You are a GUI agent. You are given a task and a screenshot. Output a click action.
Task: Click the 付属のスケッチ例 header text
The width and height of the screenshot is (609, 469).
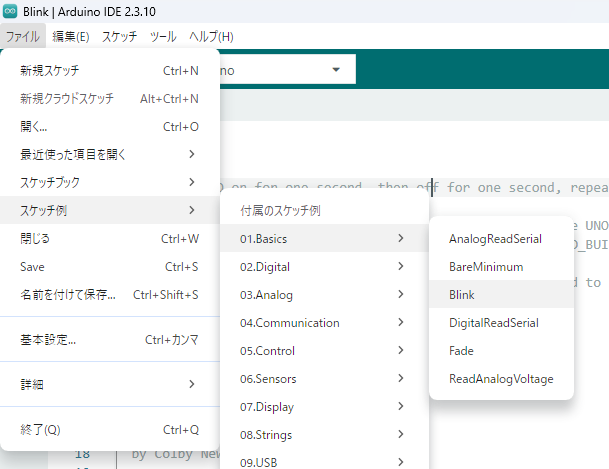[280, 210]
